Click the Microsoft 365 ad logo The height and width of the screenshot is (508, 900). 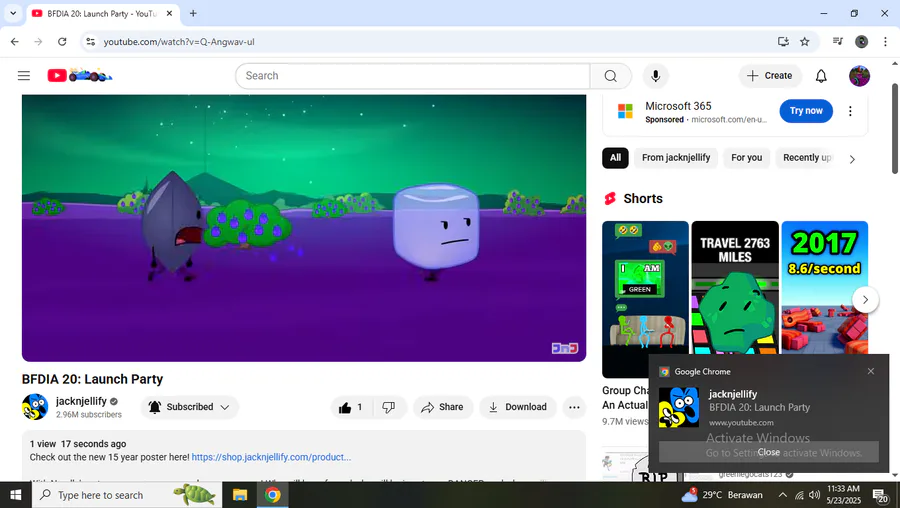[625, 111]
